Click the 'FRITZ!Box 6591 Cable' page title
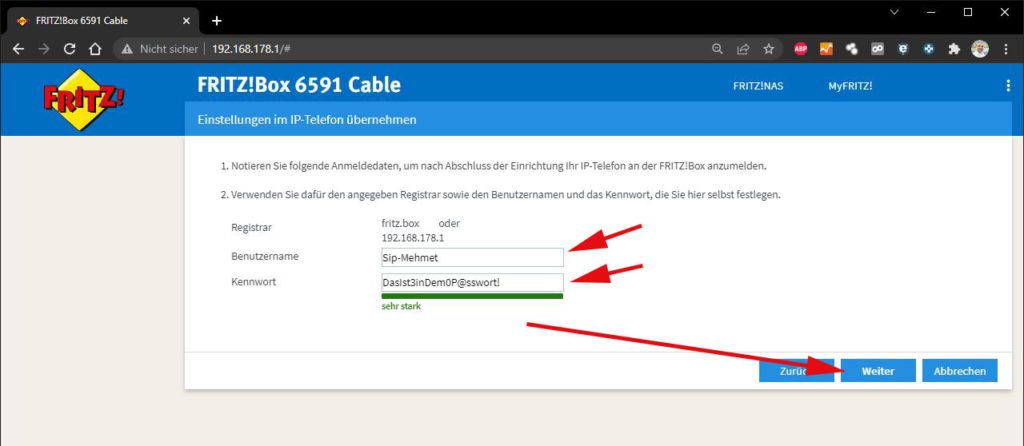The height and width of the screenshot is (446, 1024). (299, 85)
